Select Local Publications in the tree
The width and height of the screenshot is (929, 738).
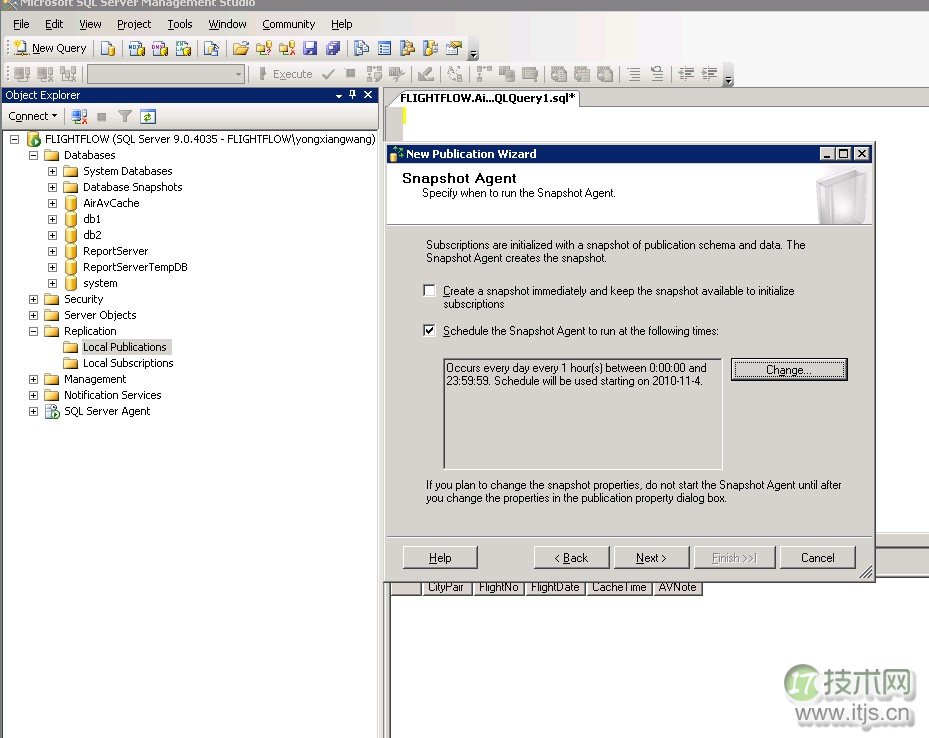124,347
